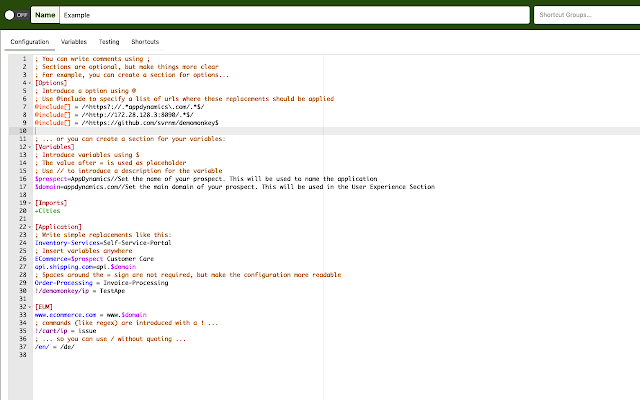The height and width of the screenshot is (400, 640).
Task: Click the !/demomonkey/ip = TestApe line
Action: click(80, 291)
